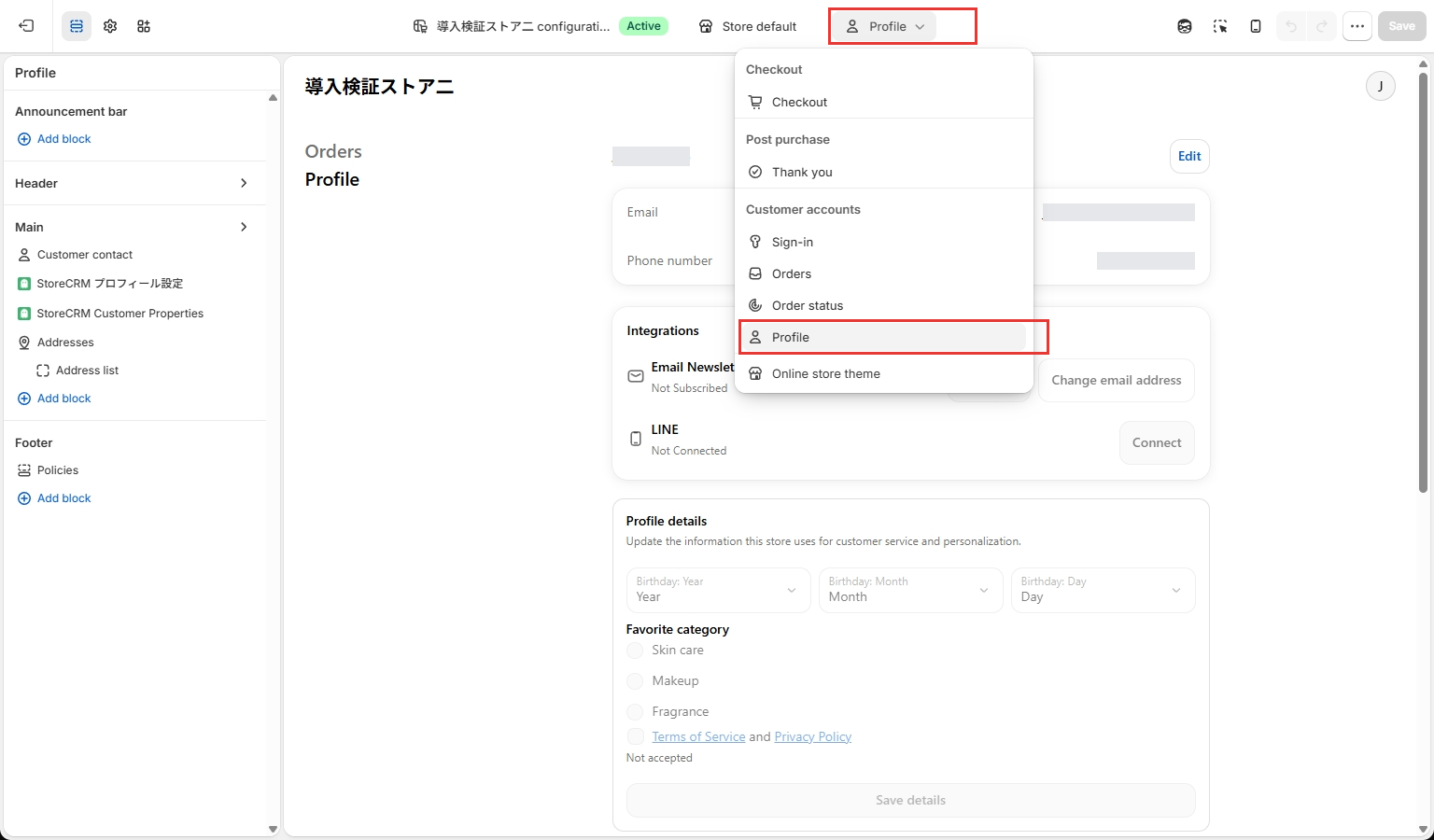
Task: Choose Sign-in from the menu
Action: coord(883,242)
